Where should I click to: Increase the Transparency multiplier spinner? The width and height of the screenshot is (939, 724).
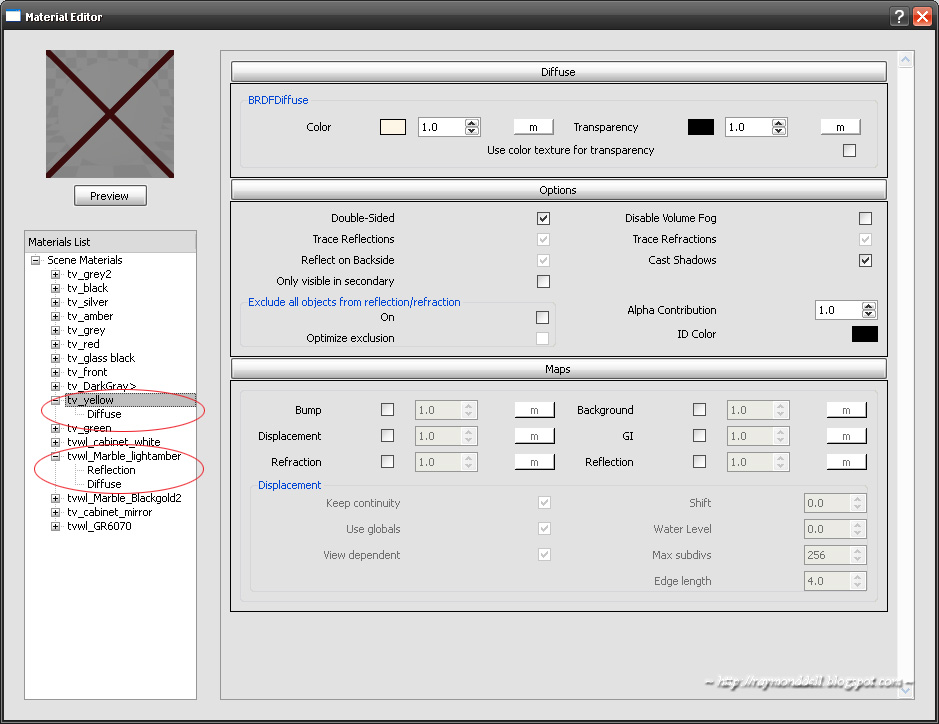click(779, 123)
